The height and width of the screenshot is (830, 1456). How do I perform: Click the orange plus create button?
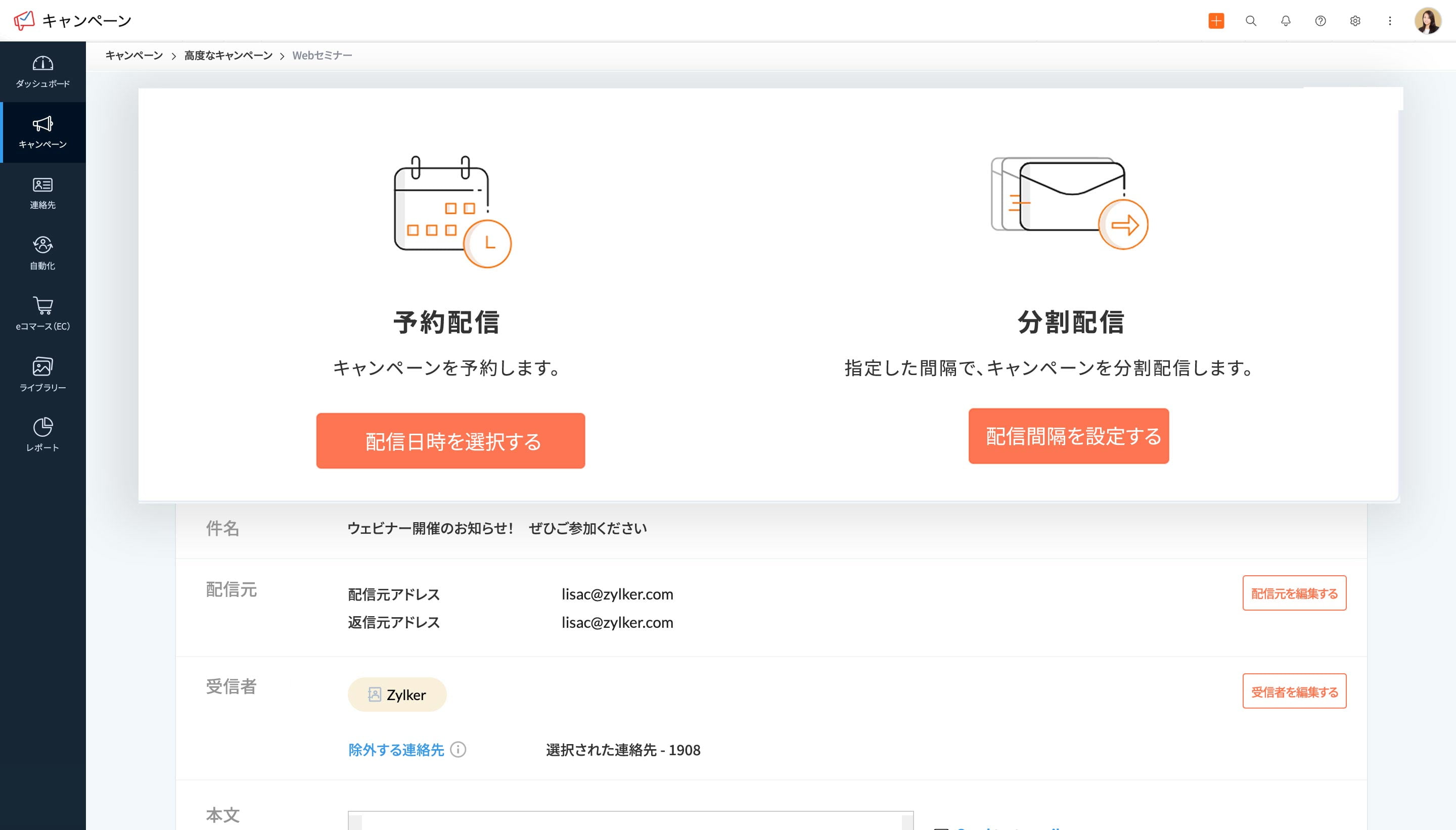[x=1216, y=21]
